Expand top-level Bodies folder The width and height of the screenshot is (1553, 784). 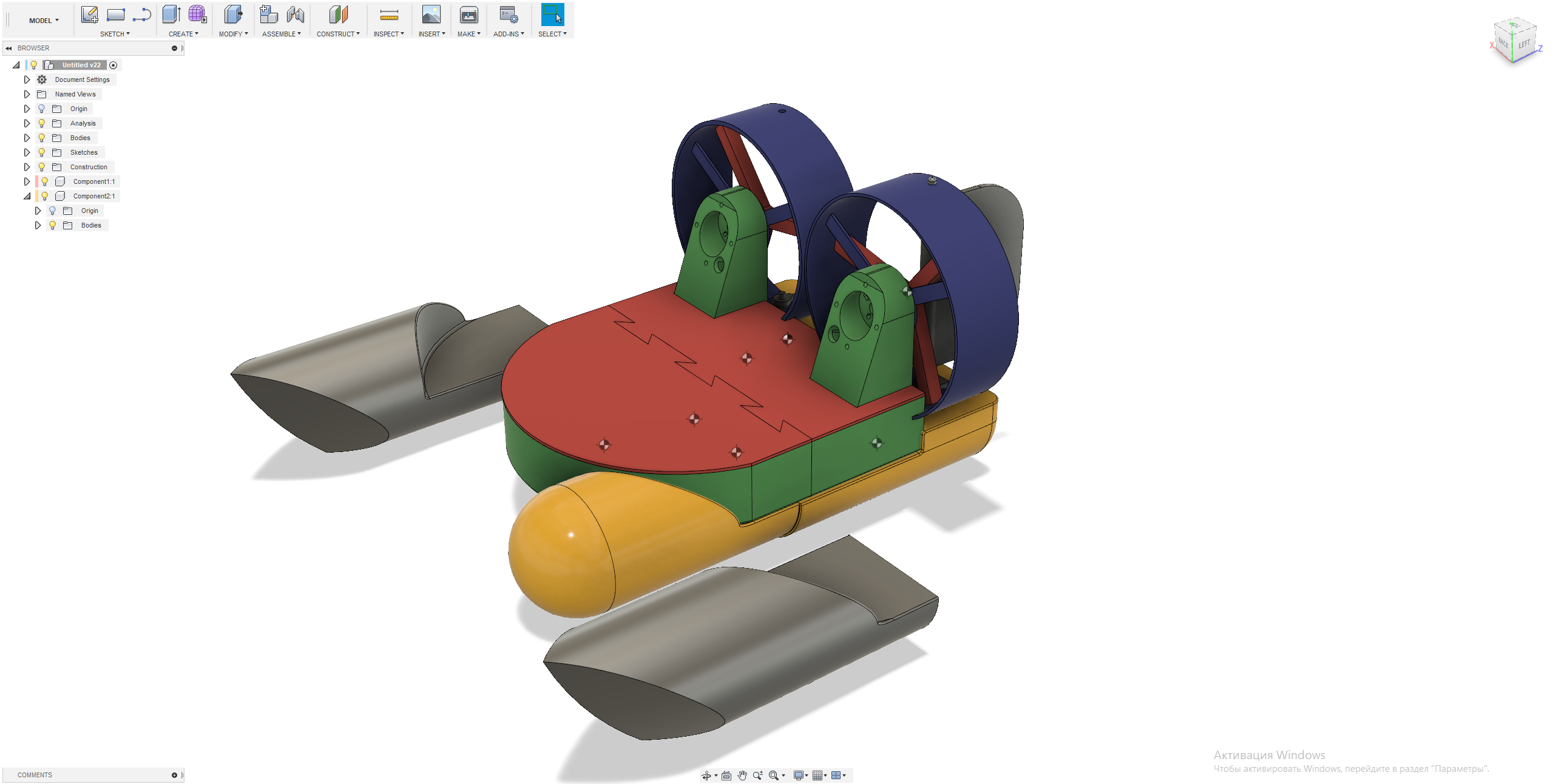pos(27,138)
